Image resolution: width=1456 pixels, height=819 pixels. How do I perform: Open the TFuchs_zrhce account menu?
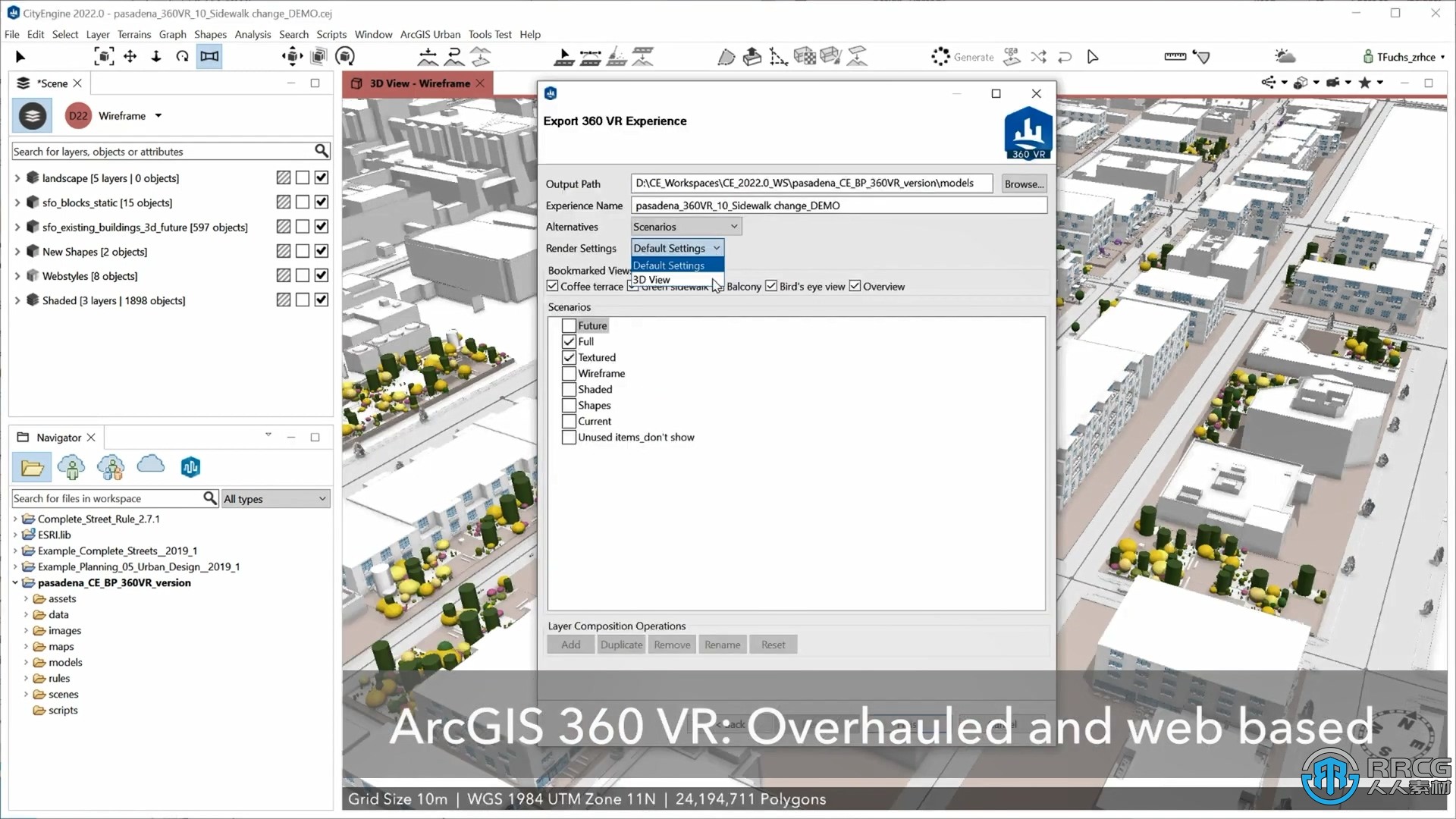[1404, 57]
